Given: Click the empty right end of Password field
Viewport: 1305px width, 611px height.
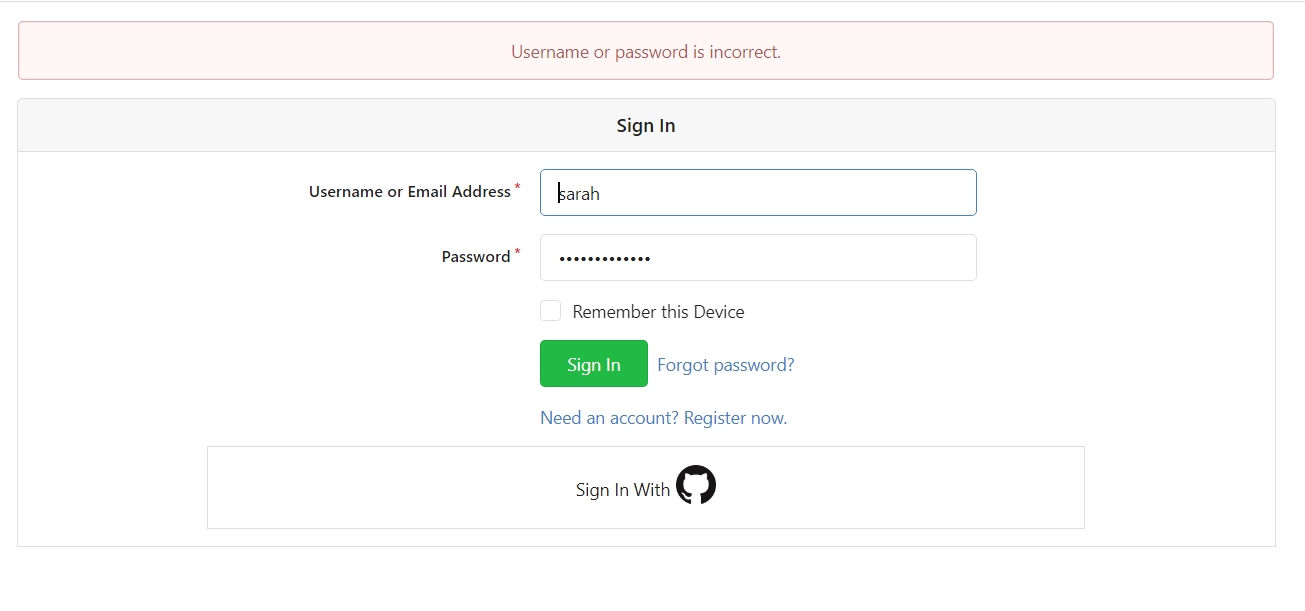Looking at the screenshot, I should (x=920, y=258).
